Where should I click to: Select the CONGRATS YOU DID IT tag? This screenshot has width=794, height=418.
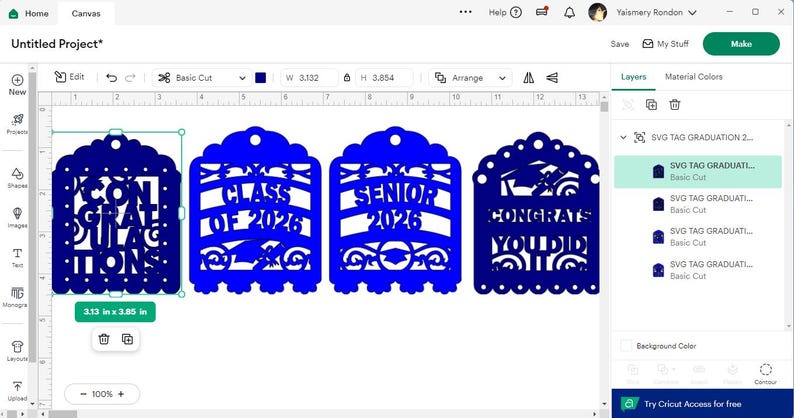pos(536,213)
